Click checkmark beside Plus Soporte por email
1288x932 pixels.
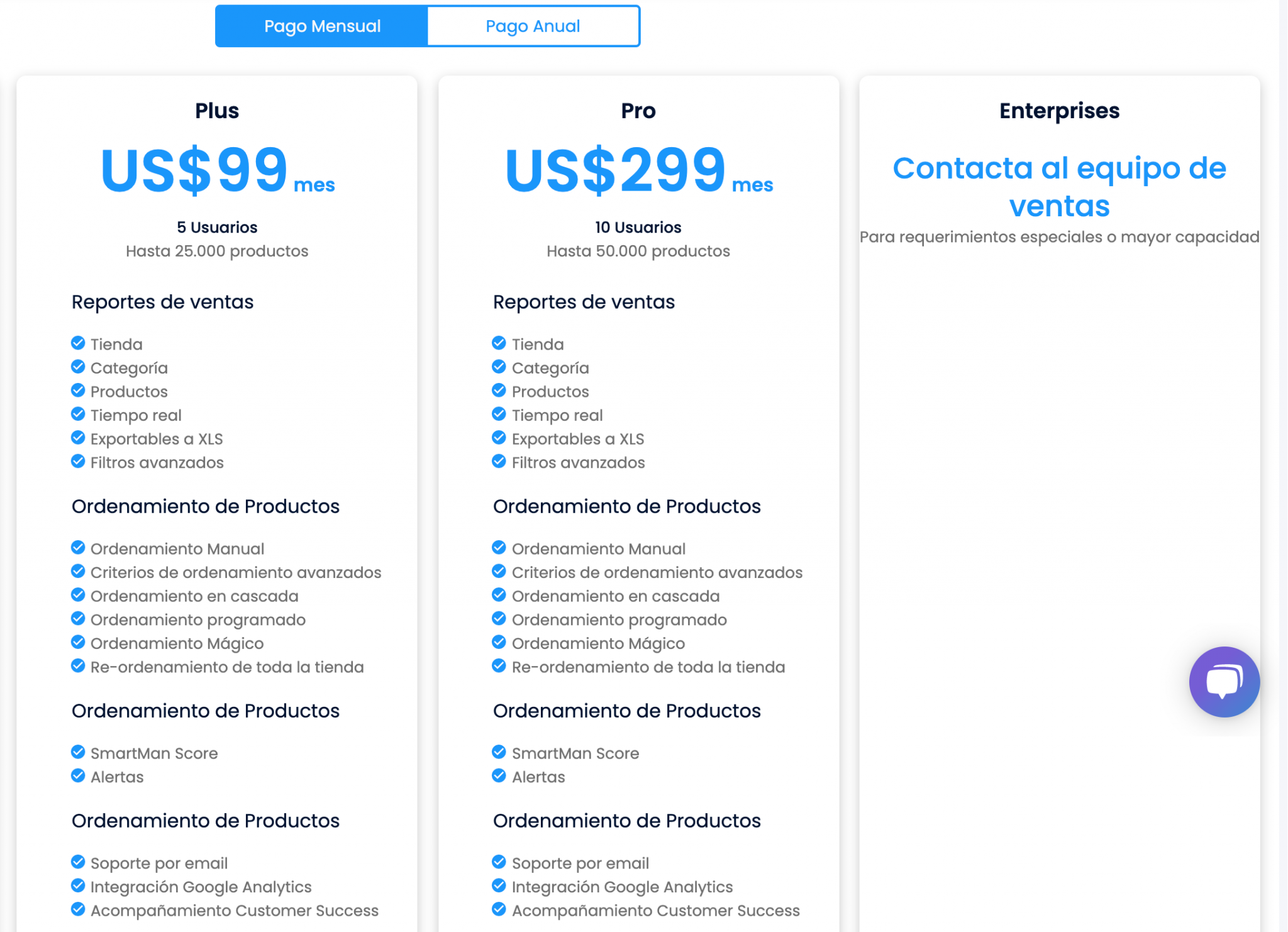click(x=78, y=862)
